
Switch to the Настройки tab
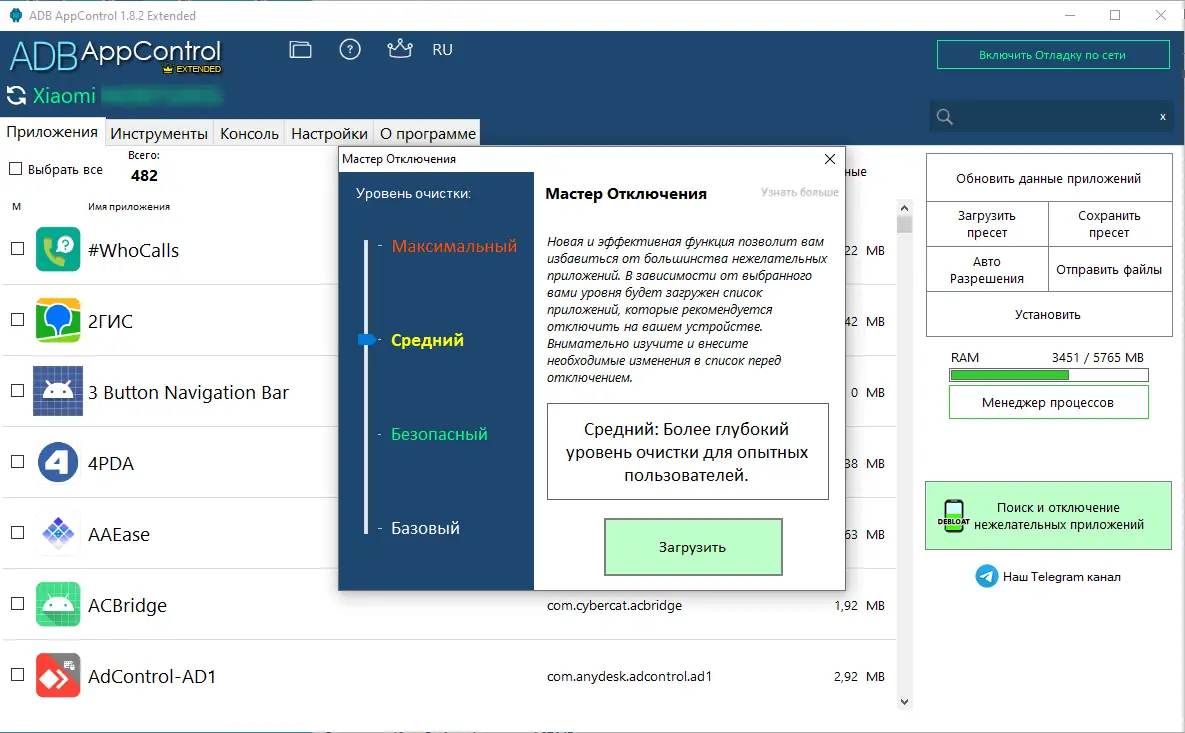coord(330,132)
